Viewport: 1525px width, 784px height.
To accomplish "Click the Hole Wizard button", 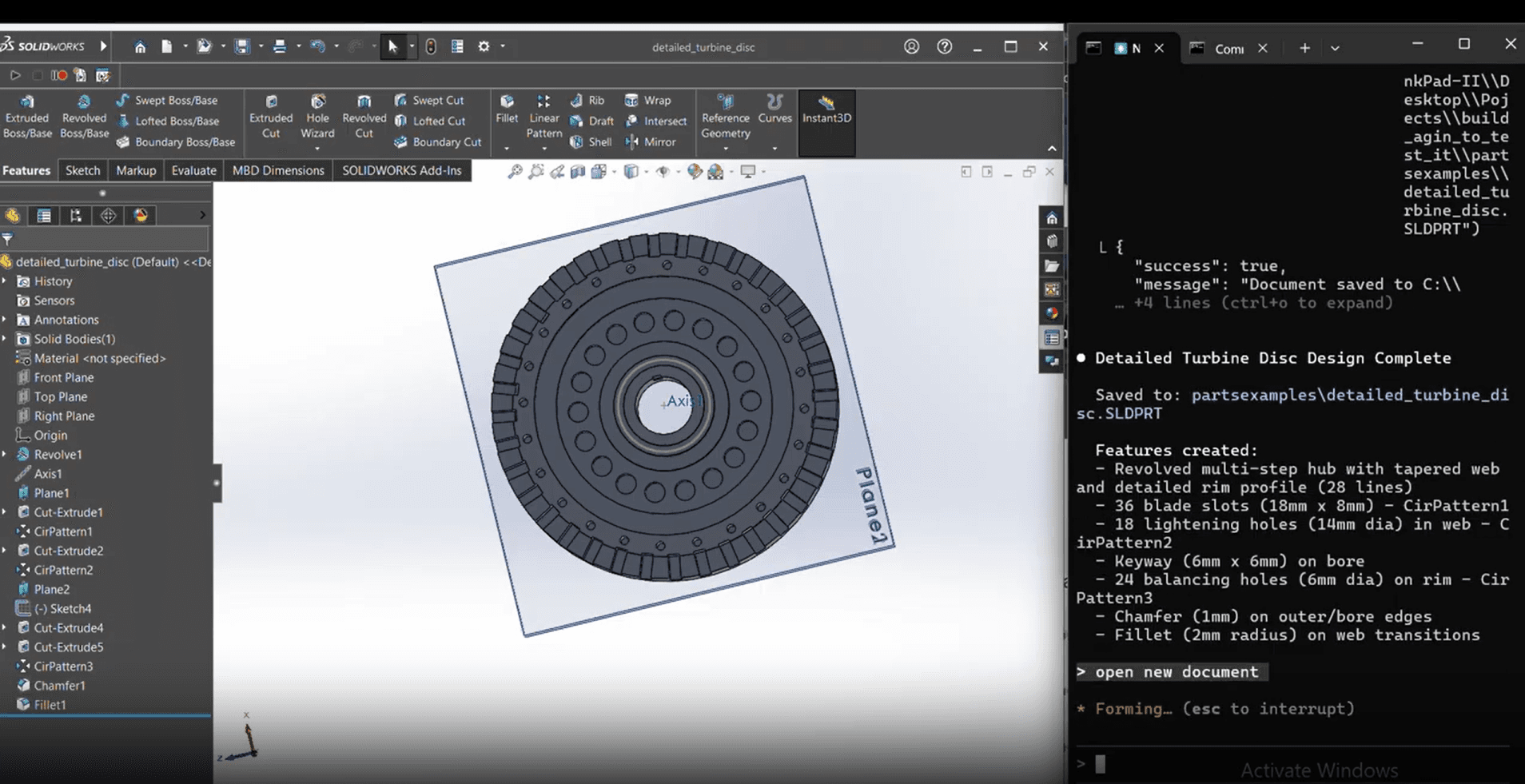I will [317, 117].
